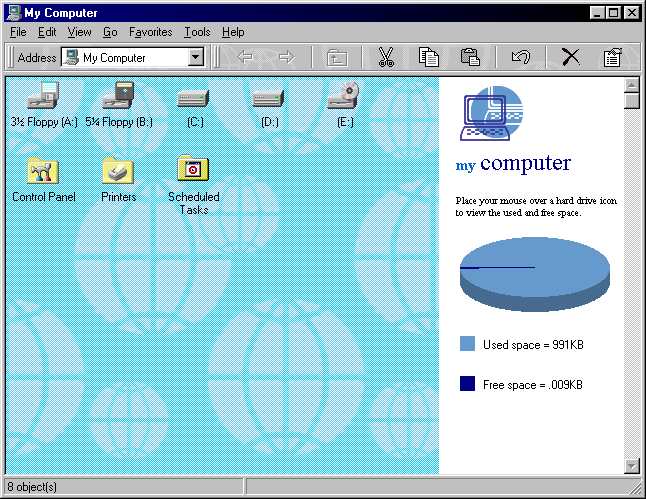Click the Back arrow toolbar button
The width and height of the screenshot is (646, 499).
pos(245,57)
